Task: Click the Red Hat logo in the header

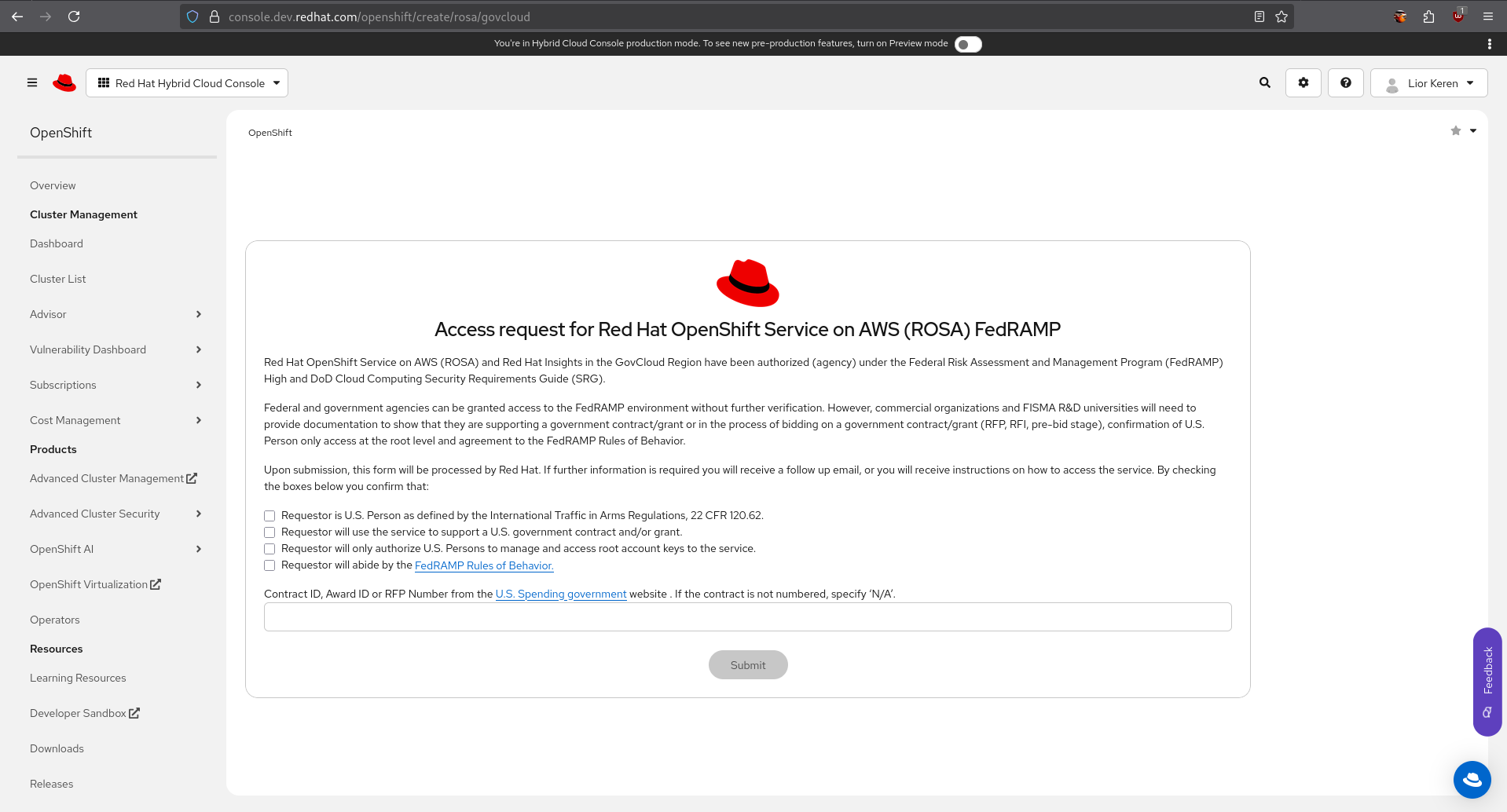Action: click(x=64, y=82)
